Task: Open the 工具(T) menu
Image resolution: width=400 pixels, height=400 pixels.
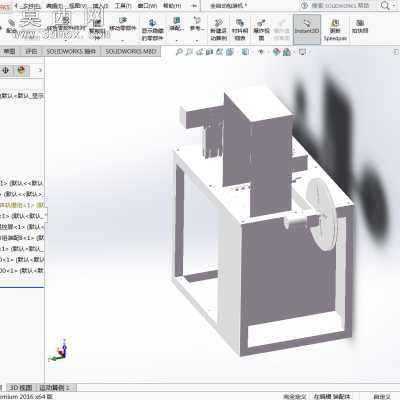Action: click(123, 5)
